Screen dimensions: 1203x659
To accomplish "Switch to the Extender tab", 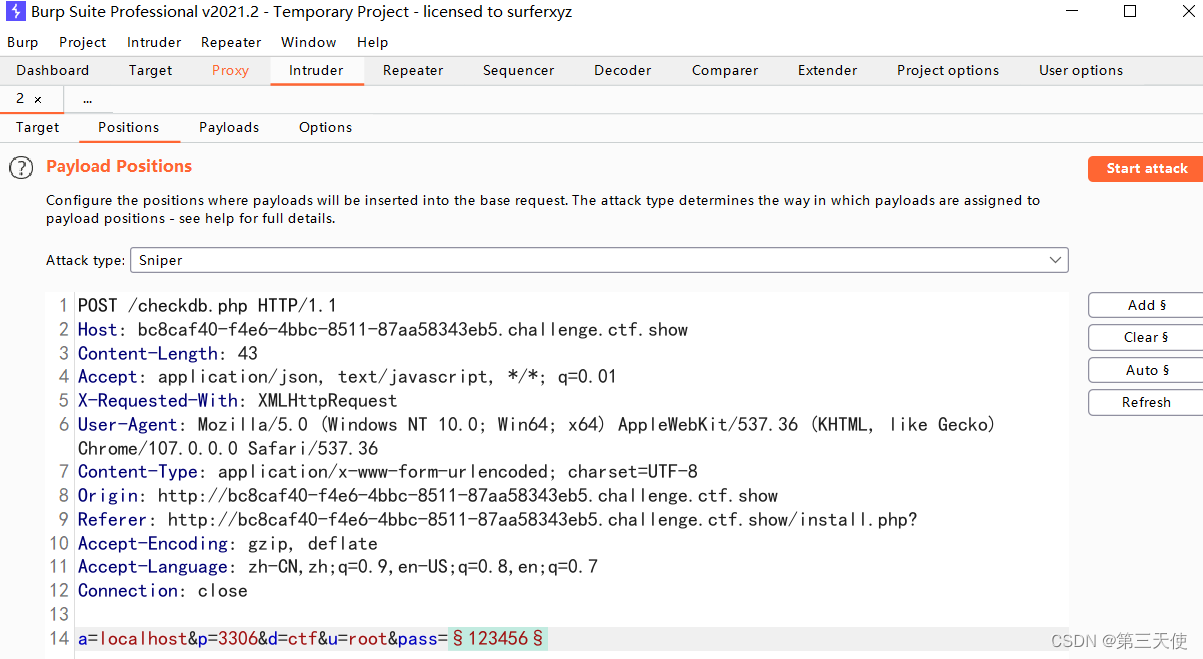I will 827,70.
